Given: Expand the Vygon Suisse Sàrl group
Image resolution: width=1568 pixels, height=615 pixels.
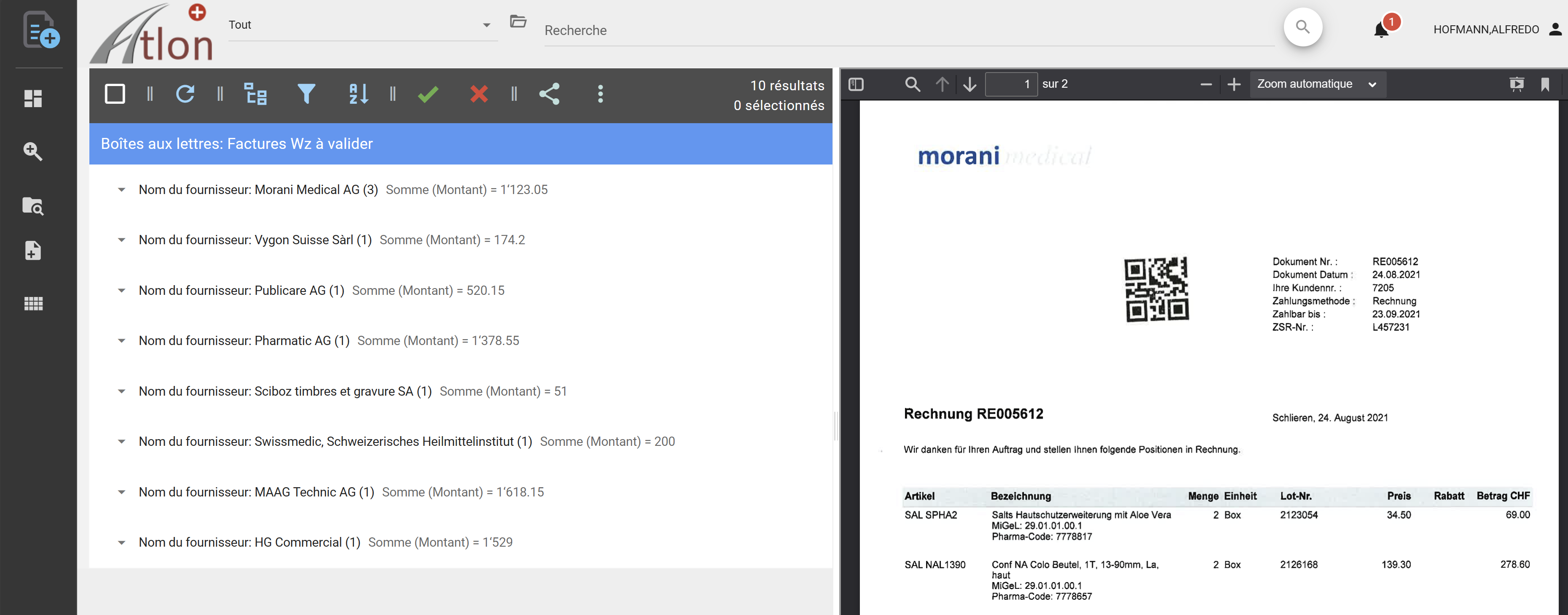Looking at the screenshot, I should tap(122, 240).
